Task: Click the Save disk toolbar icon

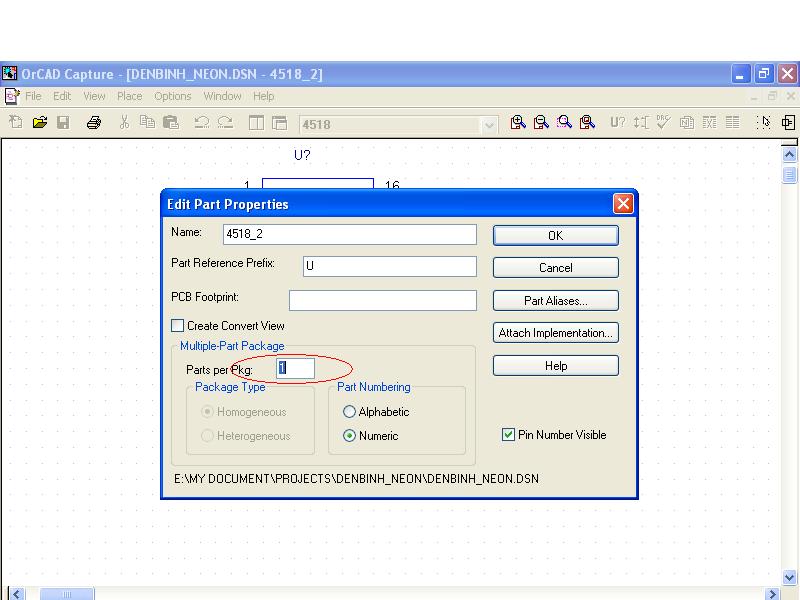Action: pyautogui.click(x=63, y=122)
